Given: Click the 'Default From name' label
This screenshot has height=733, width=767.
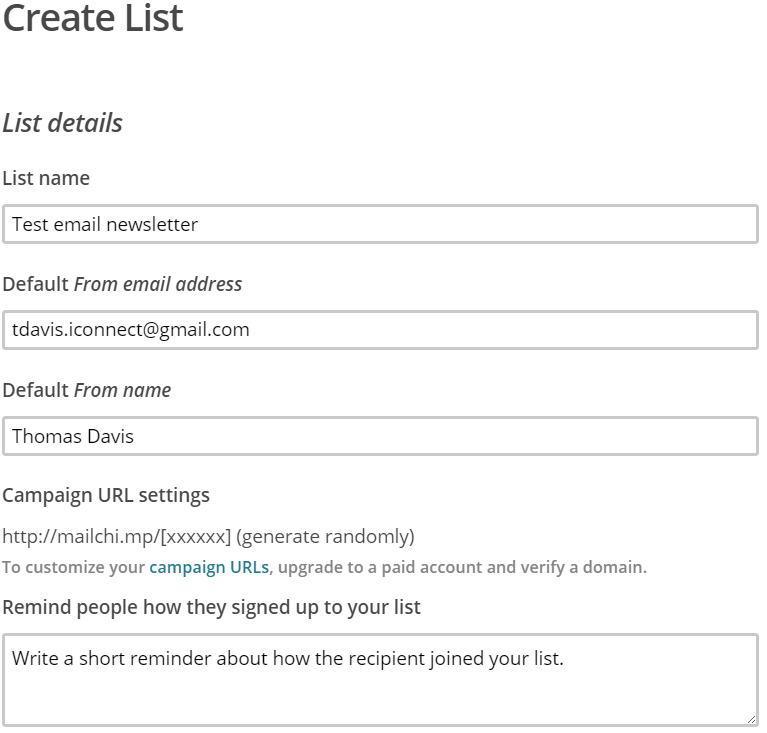Looking at the screenshot, I should pyautogui.click(x=87, y=390).
